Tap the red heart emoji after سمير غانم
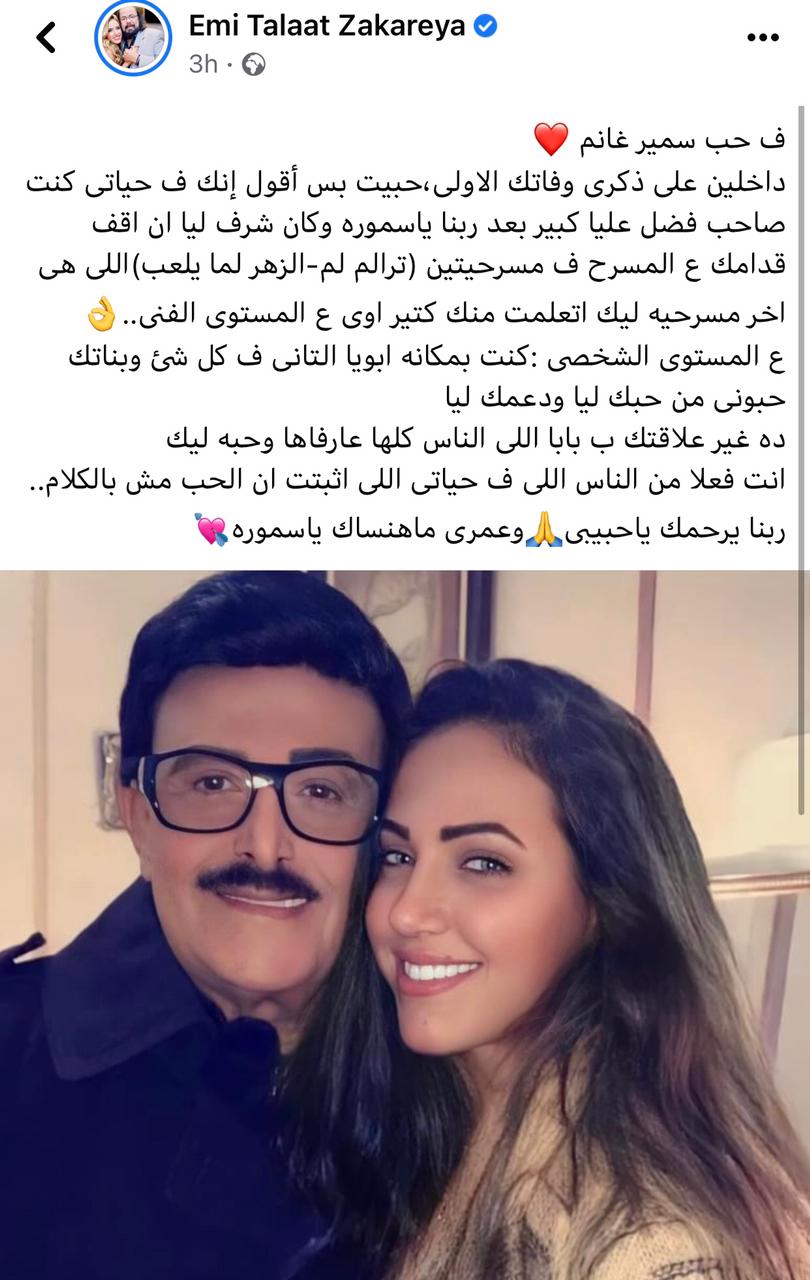 pos(550,140)
